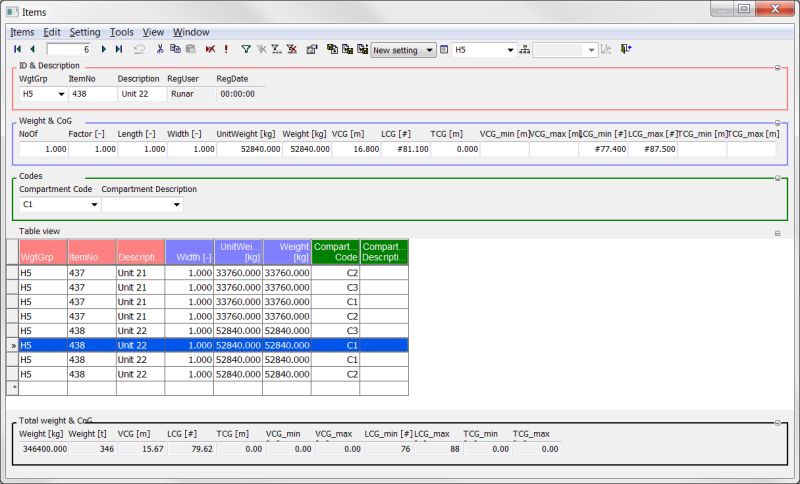Click the greyed funnel-with-cross icon
This screenshot has width=800, height=484.
[x=262, y=49]
